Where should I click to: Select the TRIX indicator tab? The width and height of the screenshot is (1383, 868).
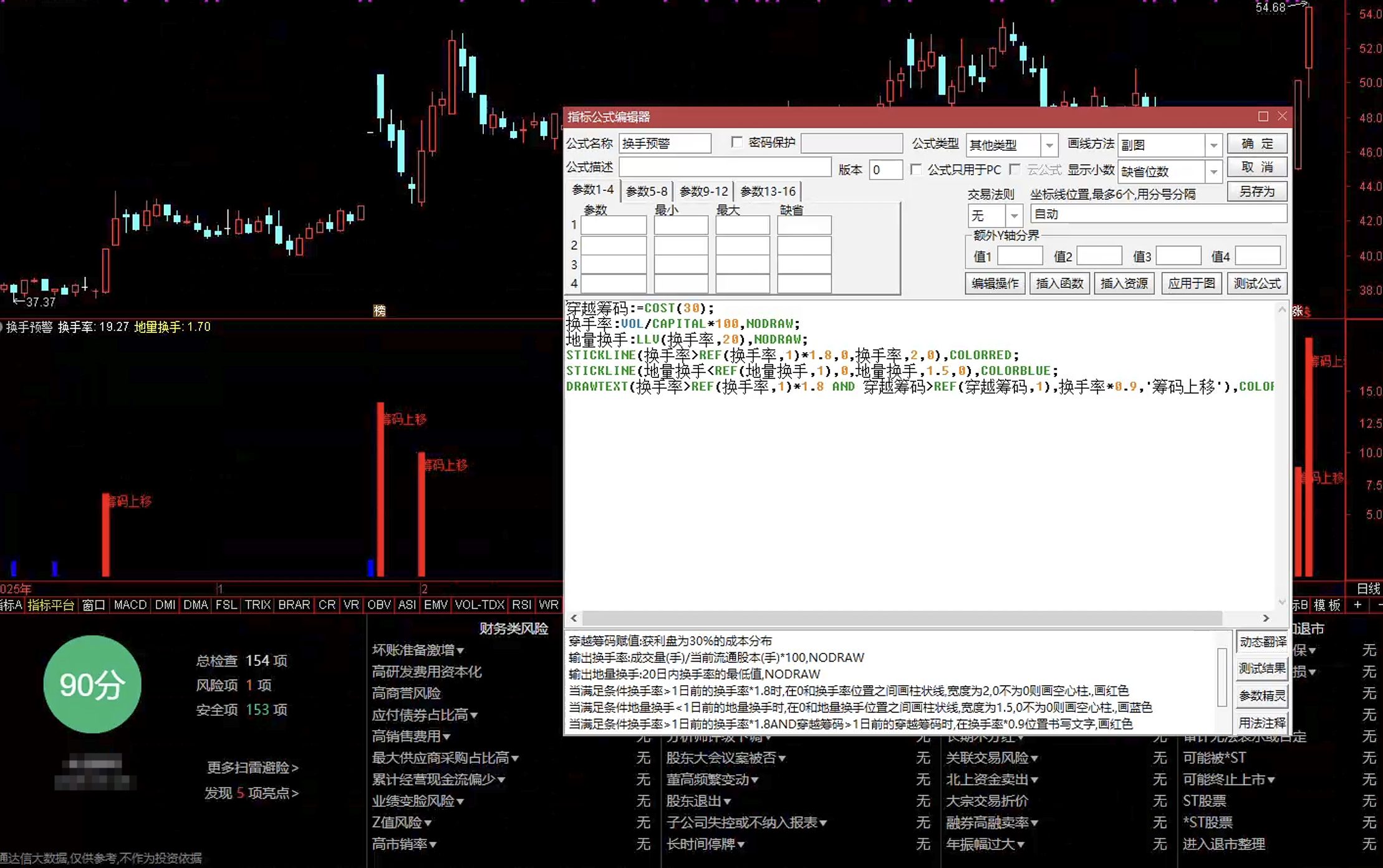(x=258, y=605)
